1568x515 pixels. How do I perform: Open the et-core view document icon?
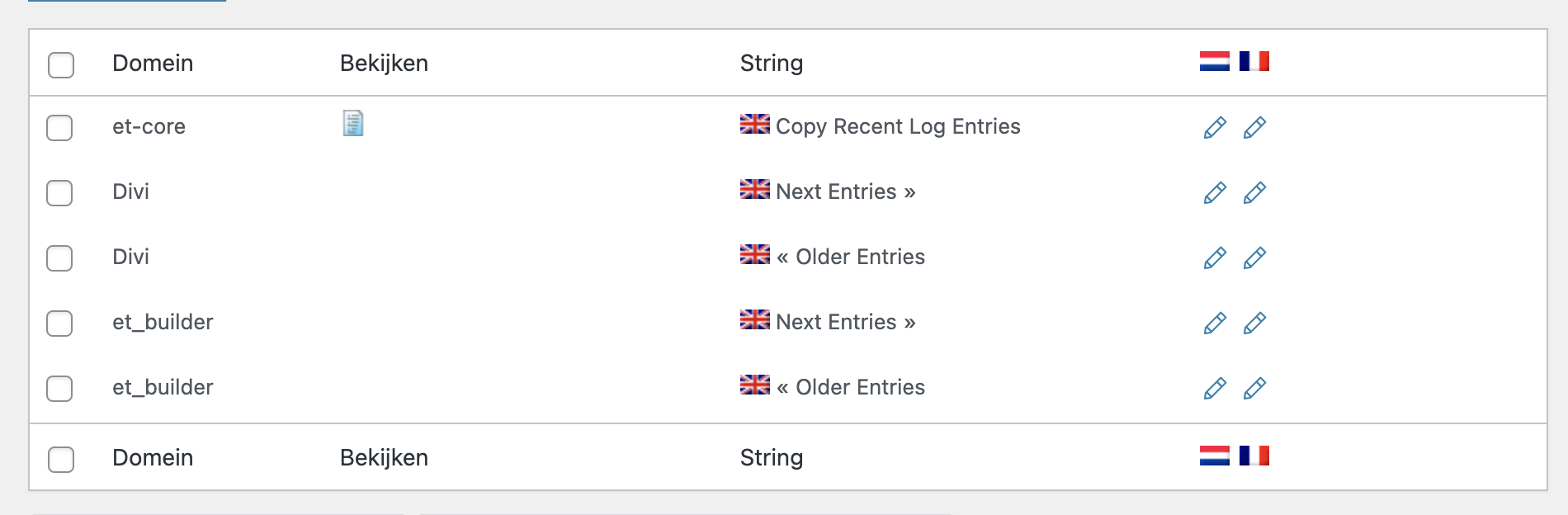(353, 123)
